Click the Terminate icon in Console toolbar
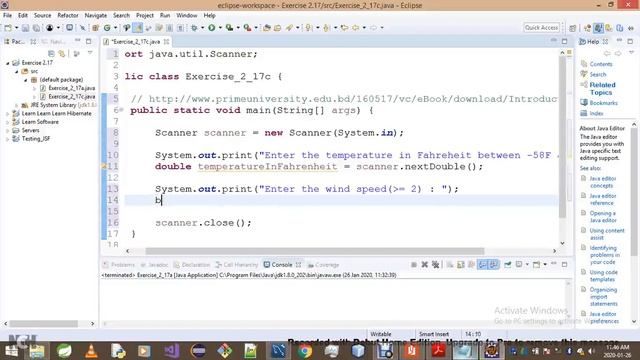 (414, 265)
